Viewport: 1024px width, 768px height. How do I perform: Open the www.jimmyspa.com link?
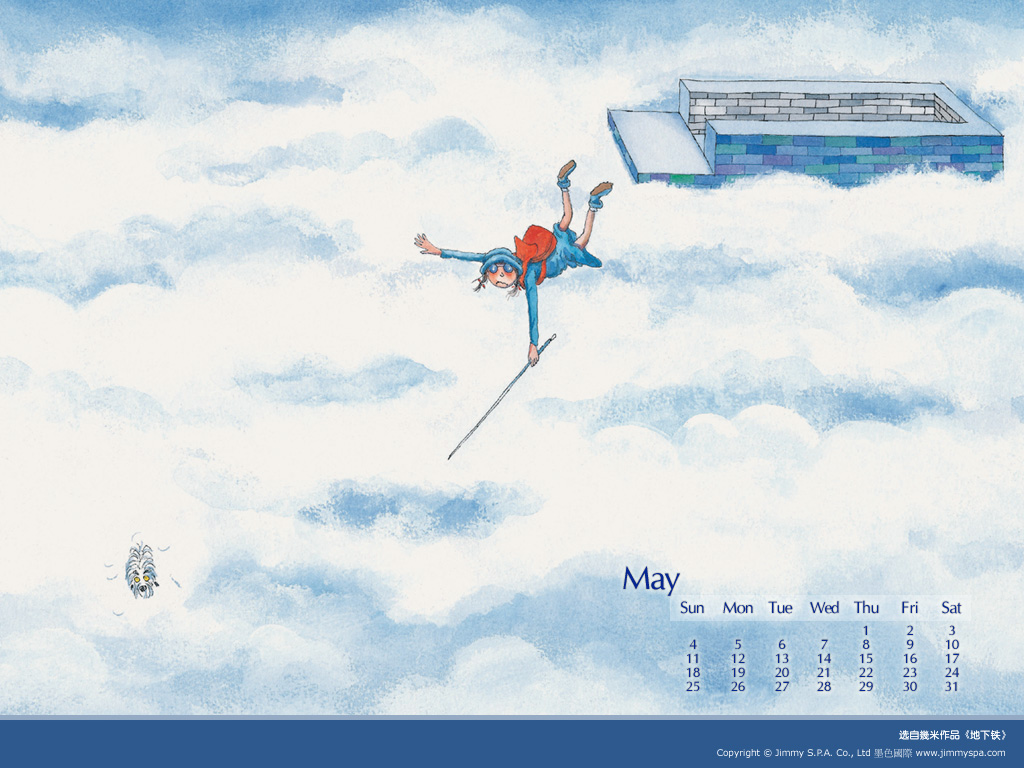coord(960,753)
